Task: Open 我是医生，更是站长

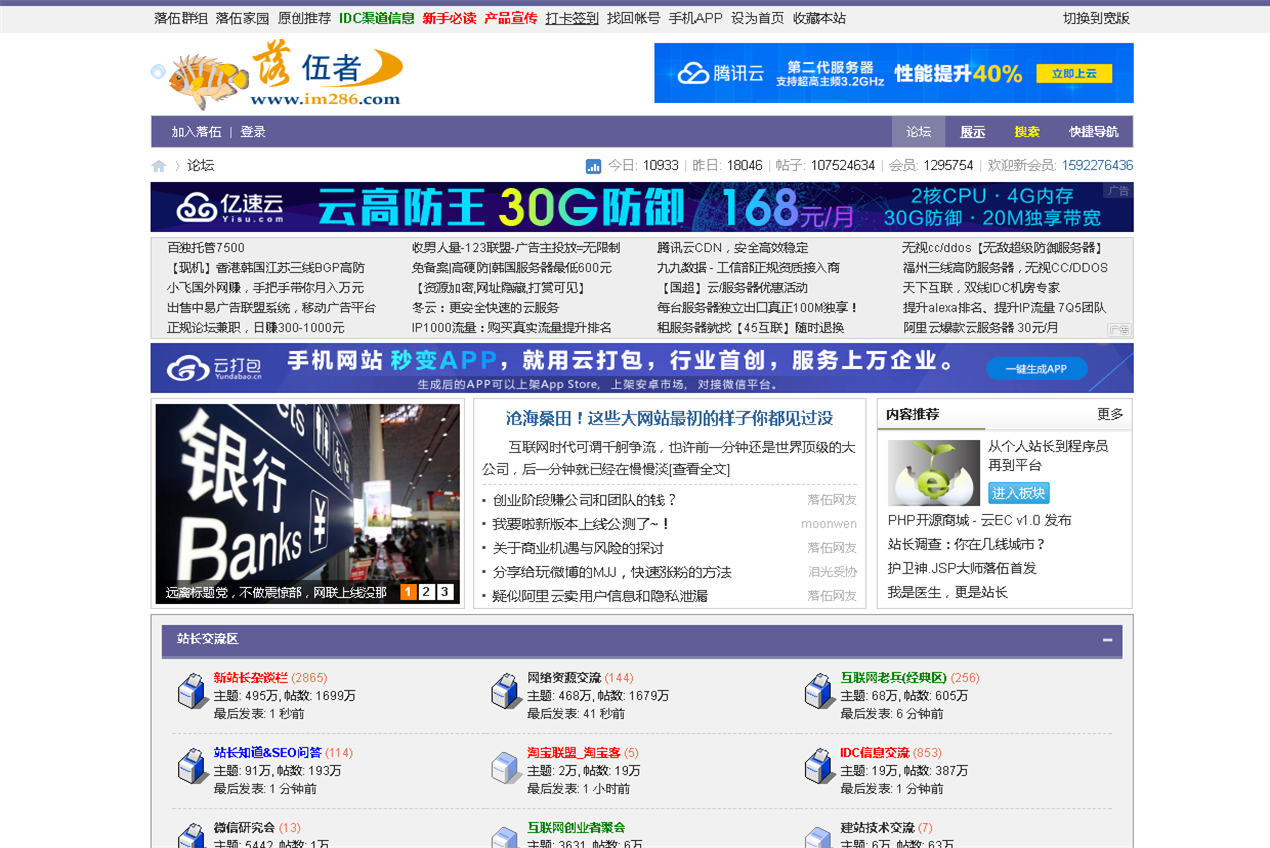Action: pyautogui.click(x=948, y=592)
